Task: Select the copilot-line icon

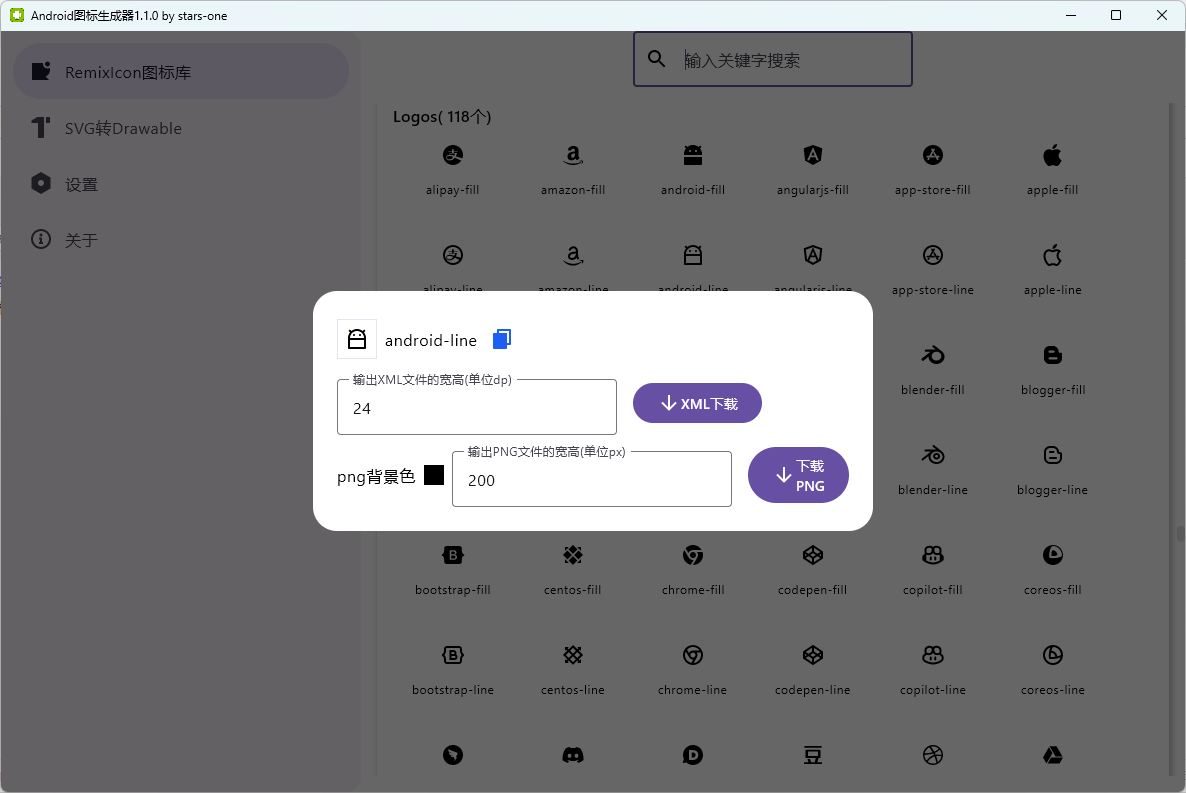Action: (933, 655)
